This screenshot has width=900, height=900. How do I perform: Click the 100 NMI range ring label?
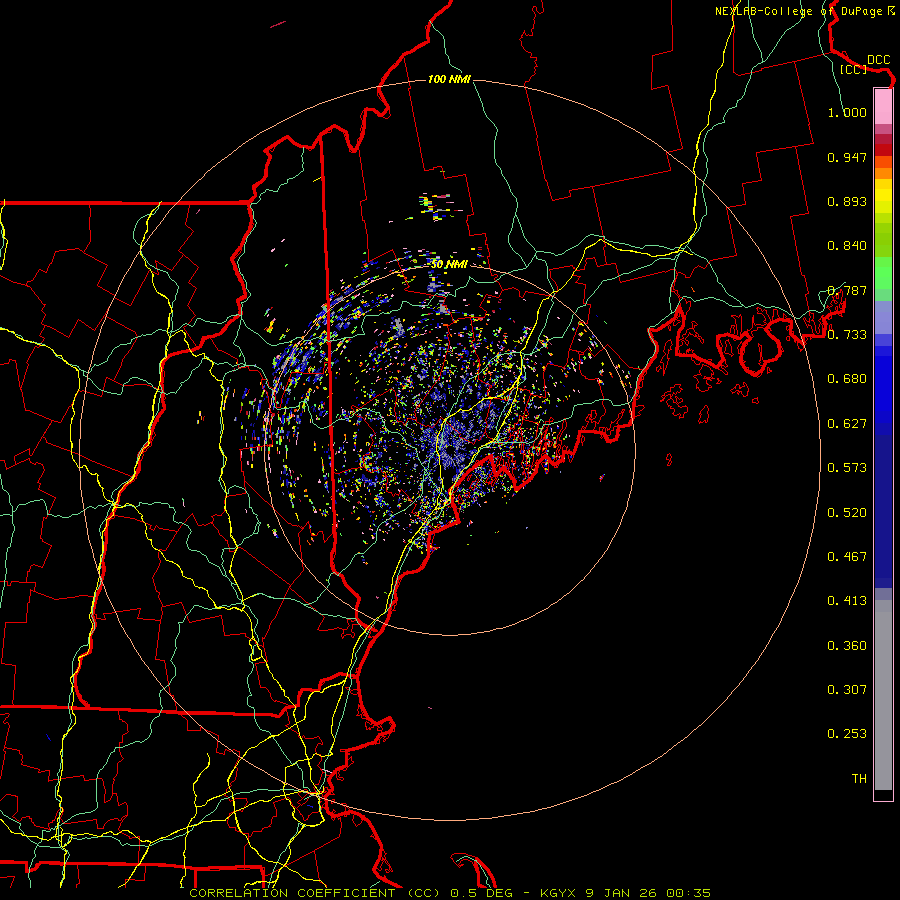coord(449,79)
